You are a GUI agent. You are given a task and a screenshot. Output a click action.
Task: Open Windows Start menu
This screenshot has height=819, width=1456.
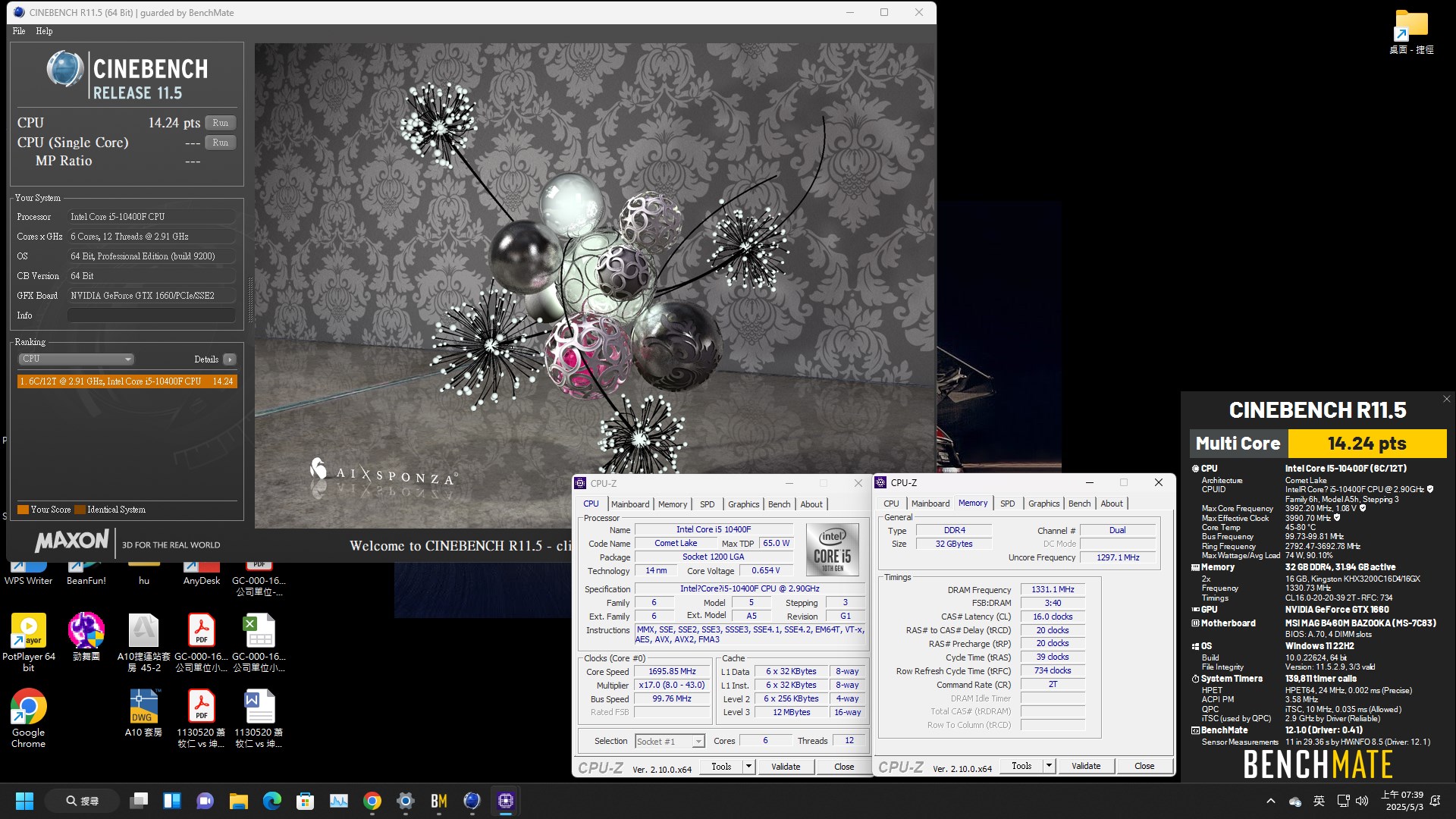tap(25, 801)
